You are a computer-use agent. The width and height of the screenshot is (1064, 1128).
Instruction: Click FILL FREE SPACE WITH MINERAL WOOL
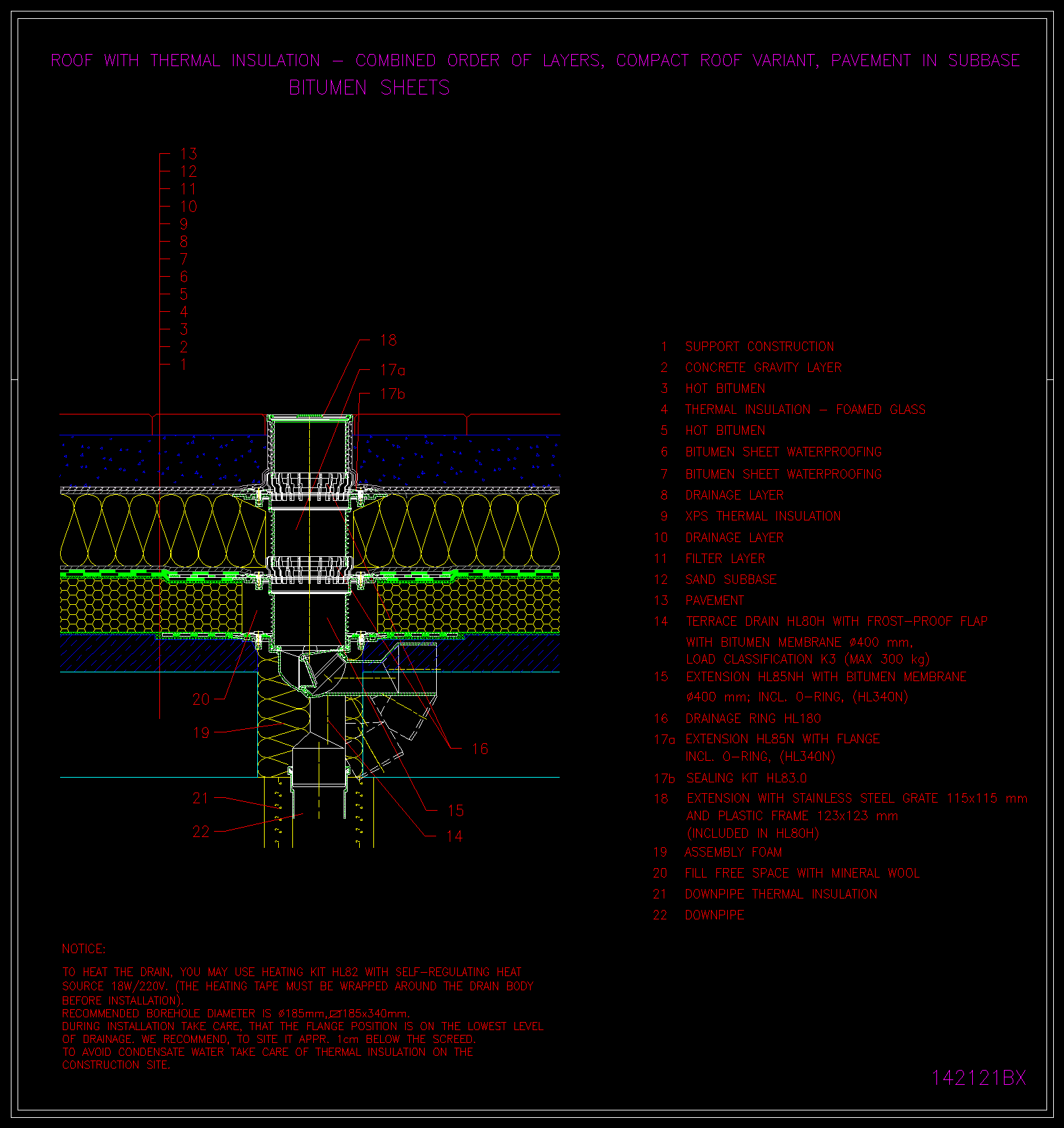point(801,874)
